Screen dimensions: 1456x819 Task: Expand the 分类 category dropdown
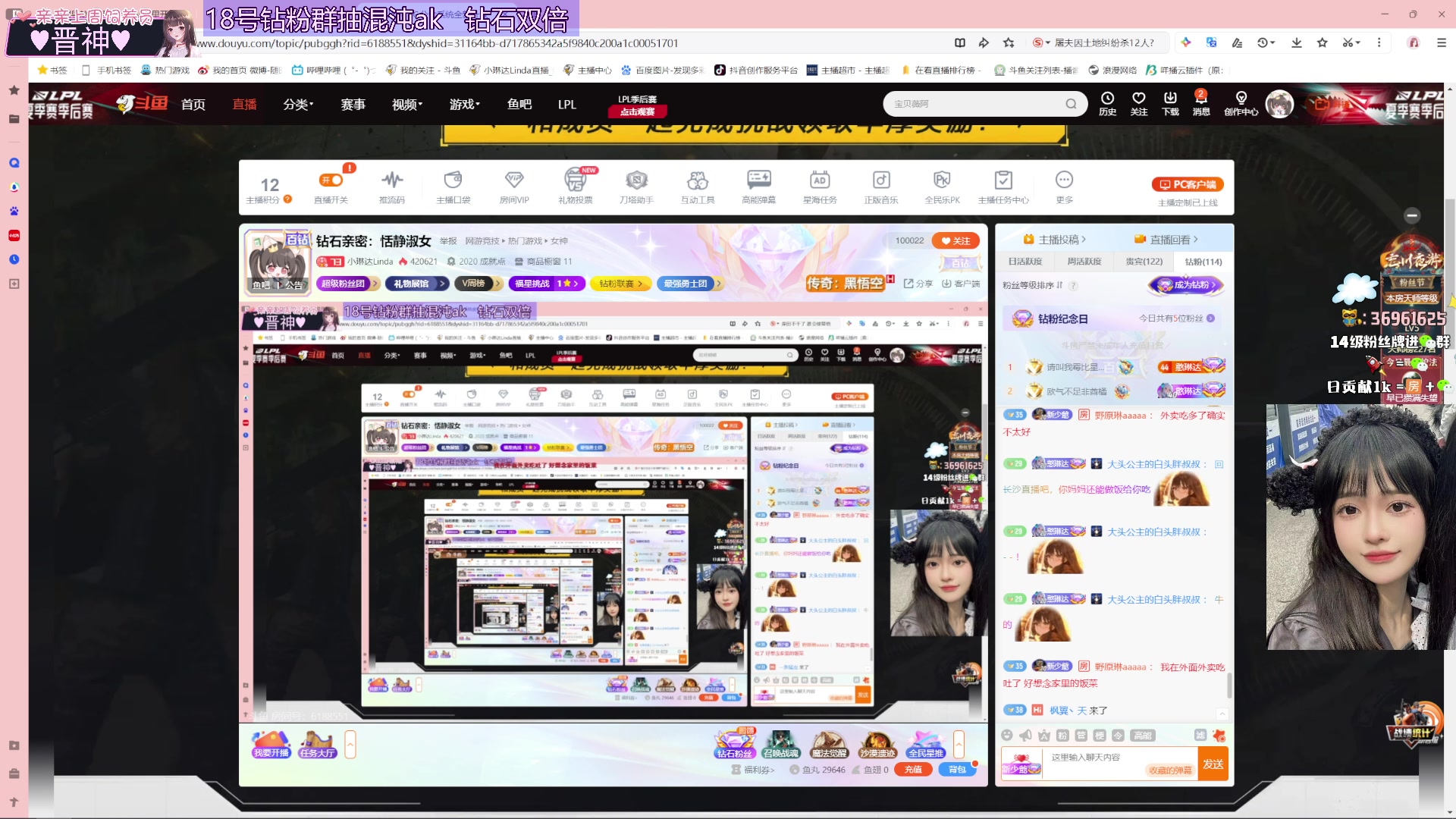pyautogui.click(x=298, y=104)
